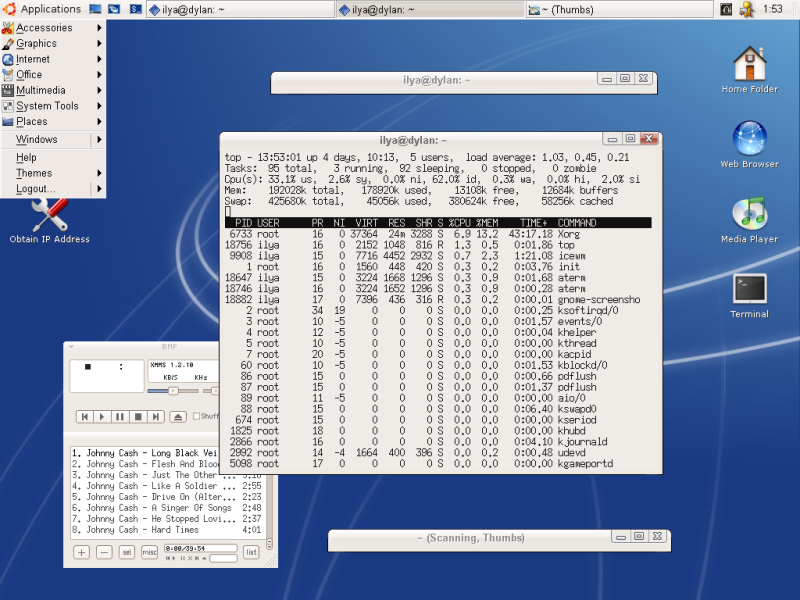The image size is (800, 600).
Task: Open the Accessories submenu
Action: click(53, 28)
